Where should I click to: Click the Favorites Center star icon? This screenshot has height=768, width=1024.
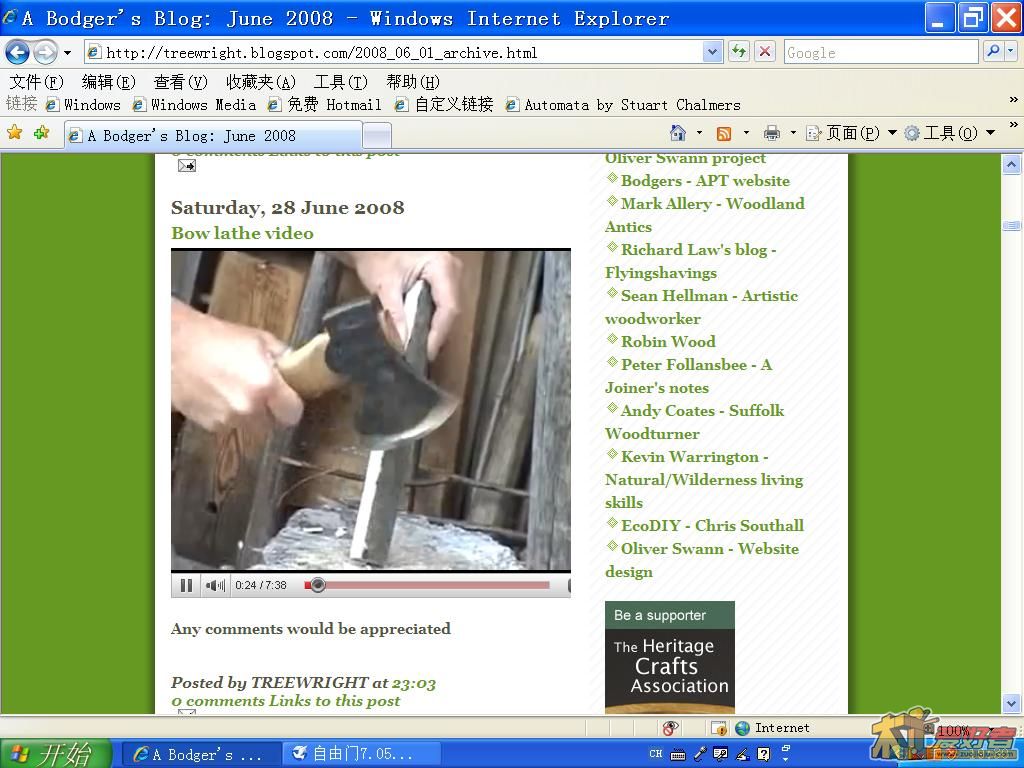click(x=15, y=133)
